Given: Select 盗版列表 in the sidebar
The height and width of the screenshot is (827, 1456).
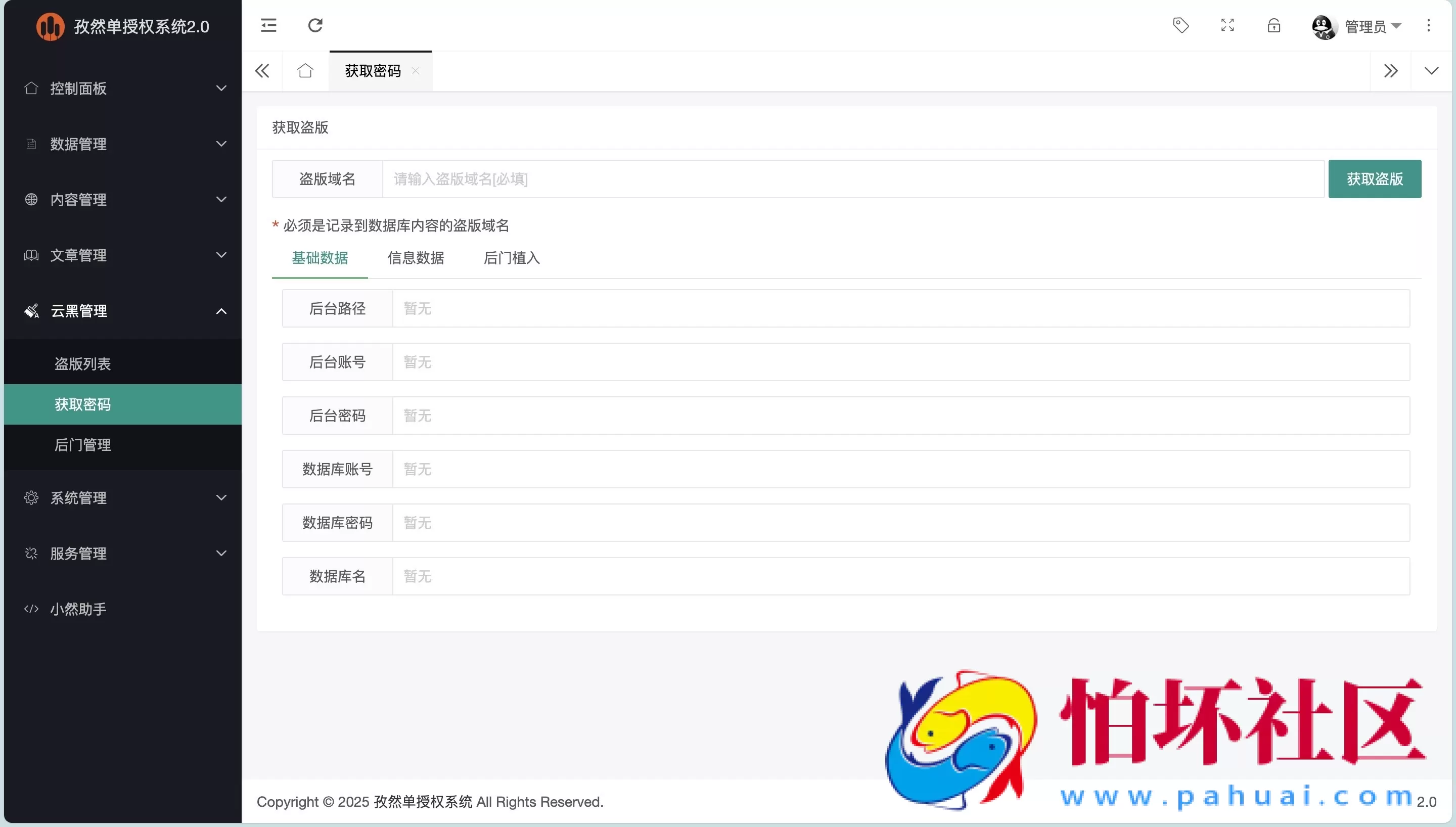Looking at the screenshot, I should [82, 363].
